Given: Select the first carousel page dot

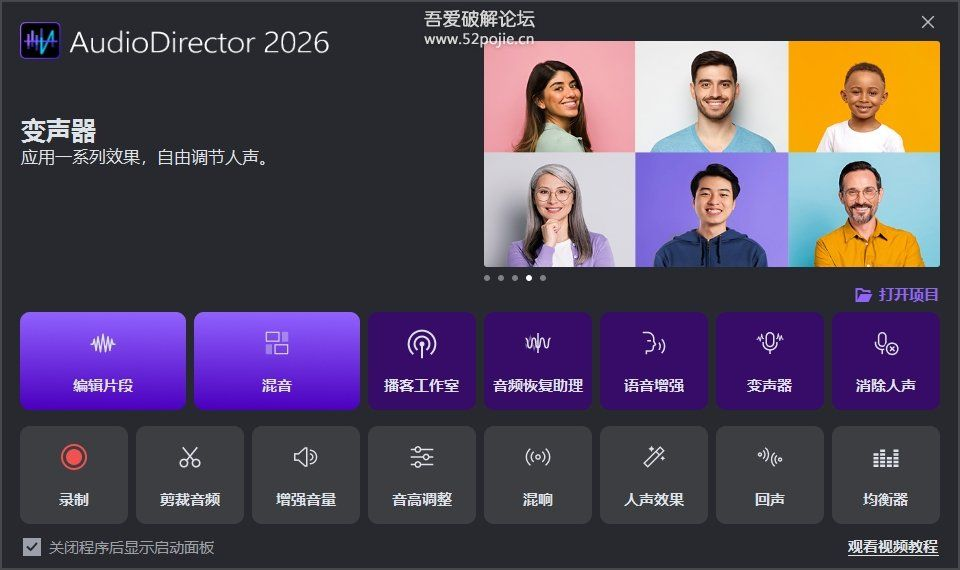Looking at the screenshot, I should pos(487,278).
